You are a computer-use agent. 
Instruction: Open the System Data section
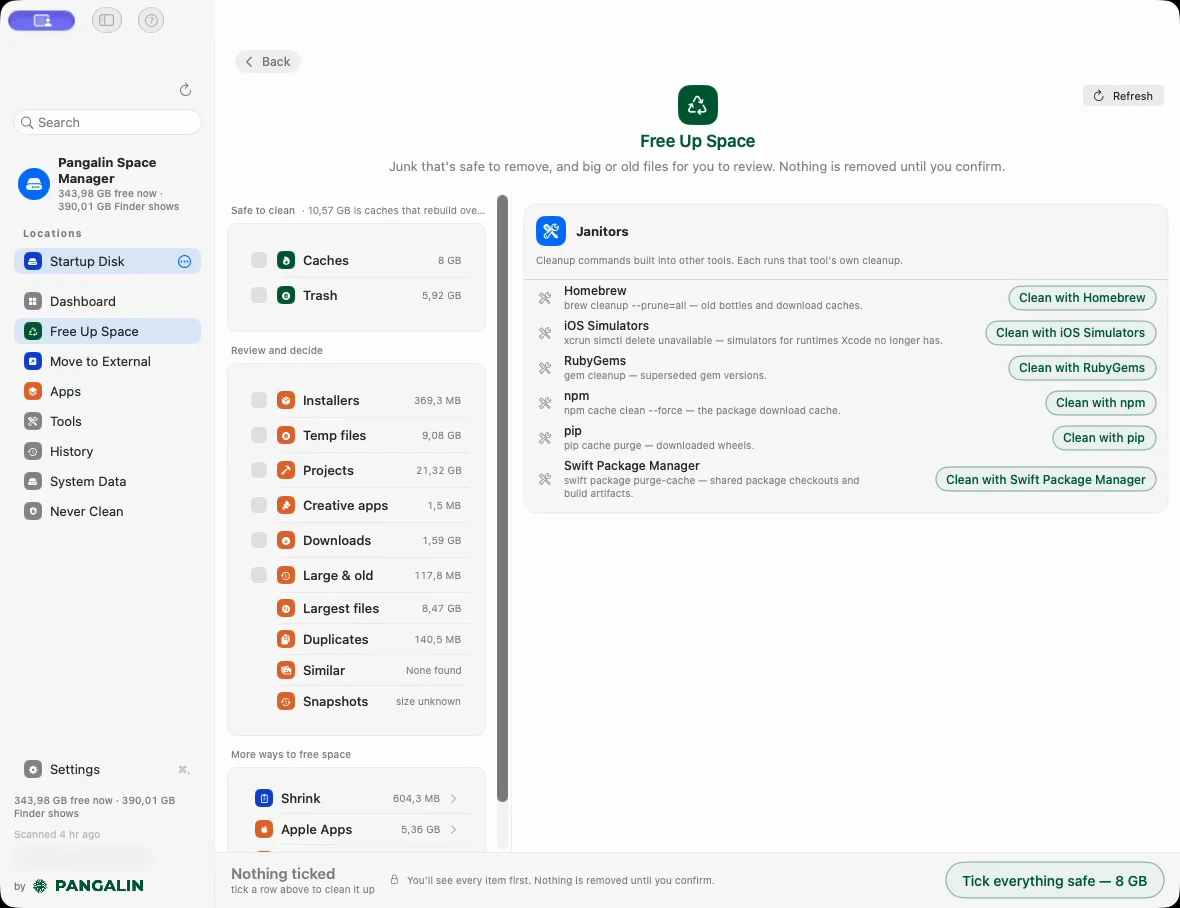point(108,481)
